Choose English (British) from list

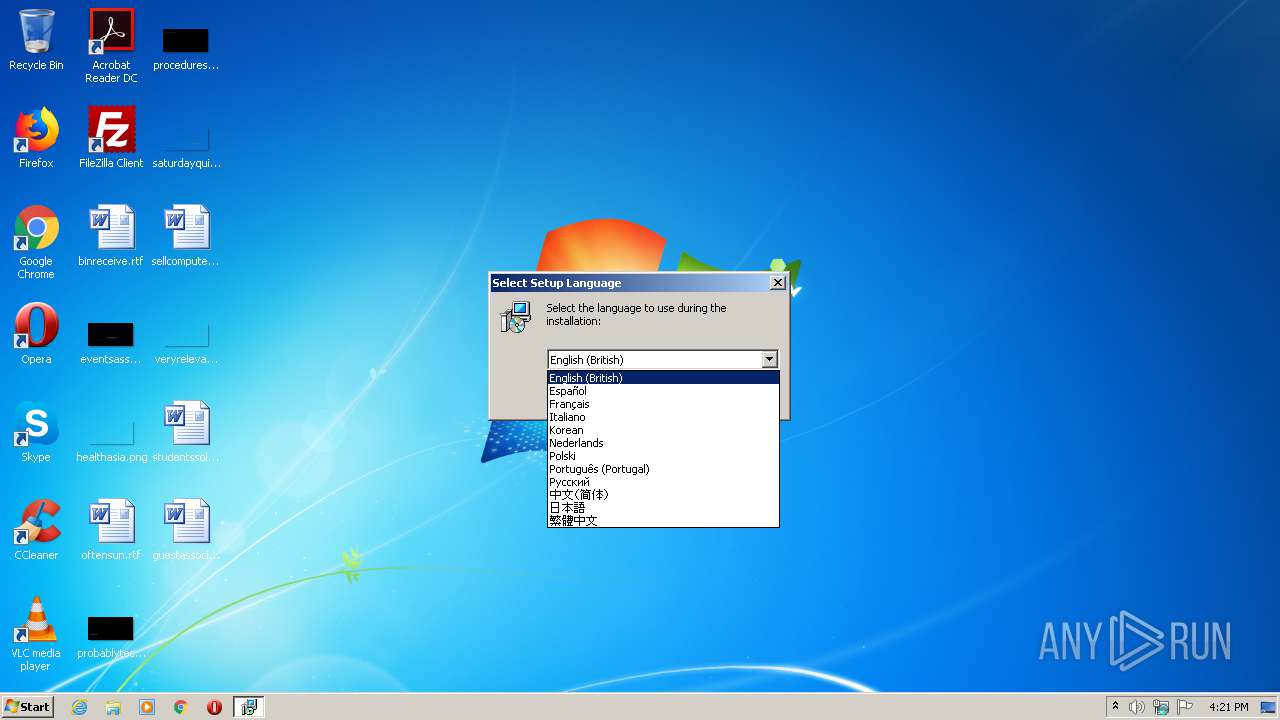pyautogui.click(x=663, y=378)
